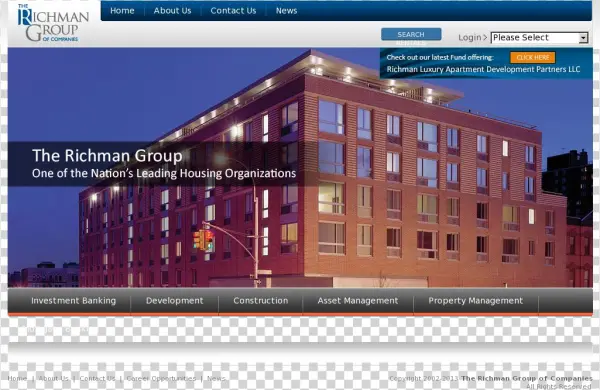600x390 pixels.
Task: Click the orange Click Here button
Action: point(533,57)
